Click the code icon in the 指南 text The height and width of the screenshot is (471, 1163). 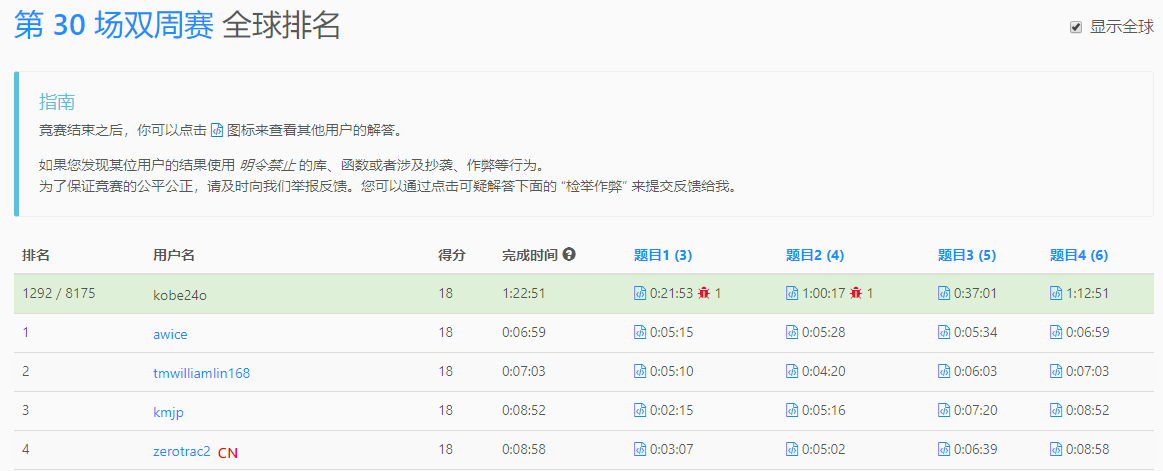[x=217, y=131]
